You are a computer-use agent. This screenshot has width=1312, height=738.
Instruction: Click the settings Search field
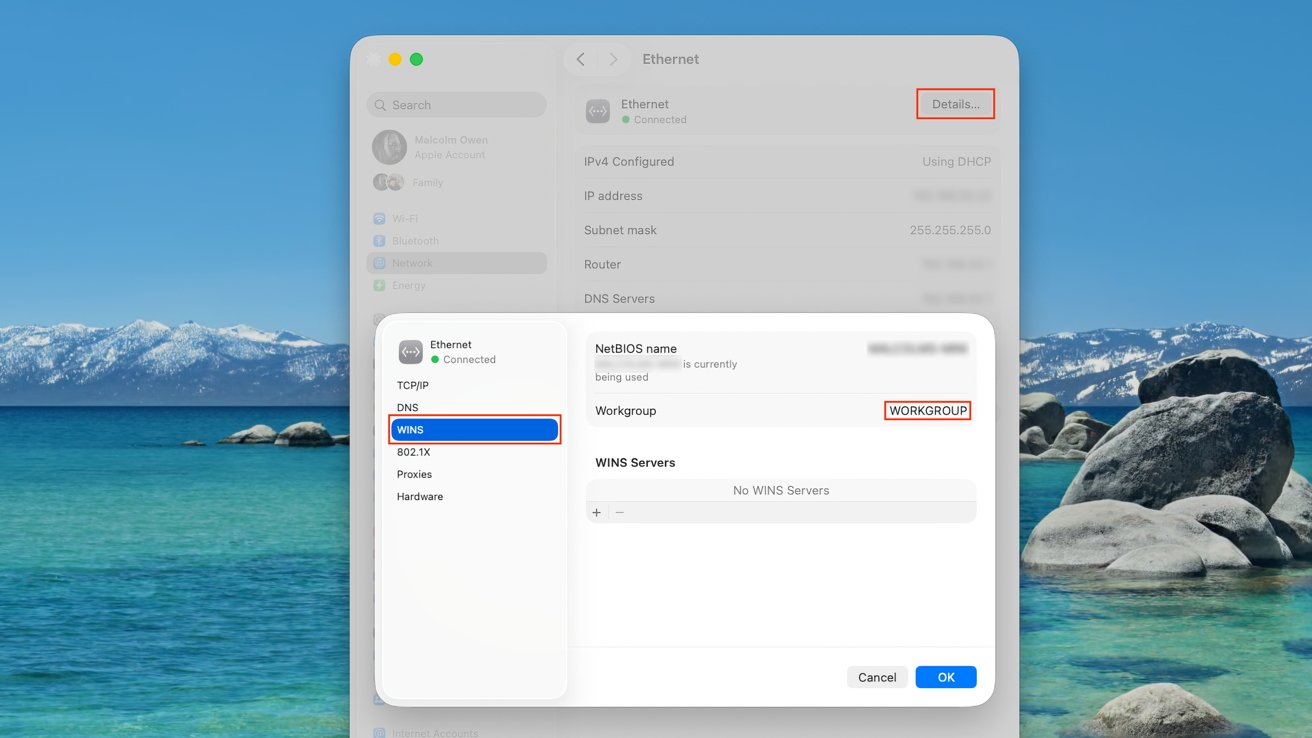click(x=457, y=105)
